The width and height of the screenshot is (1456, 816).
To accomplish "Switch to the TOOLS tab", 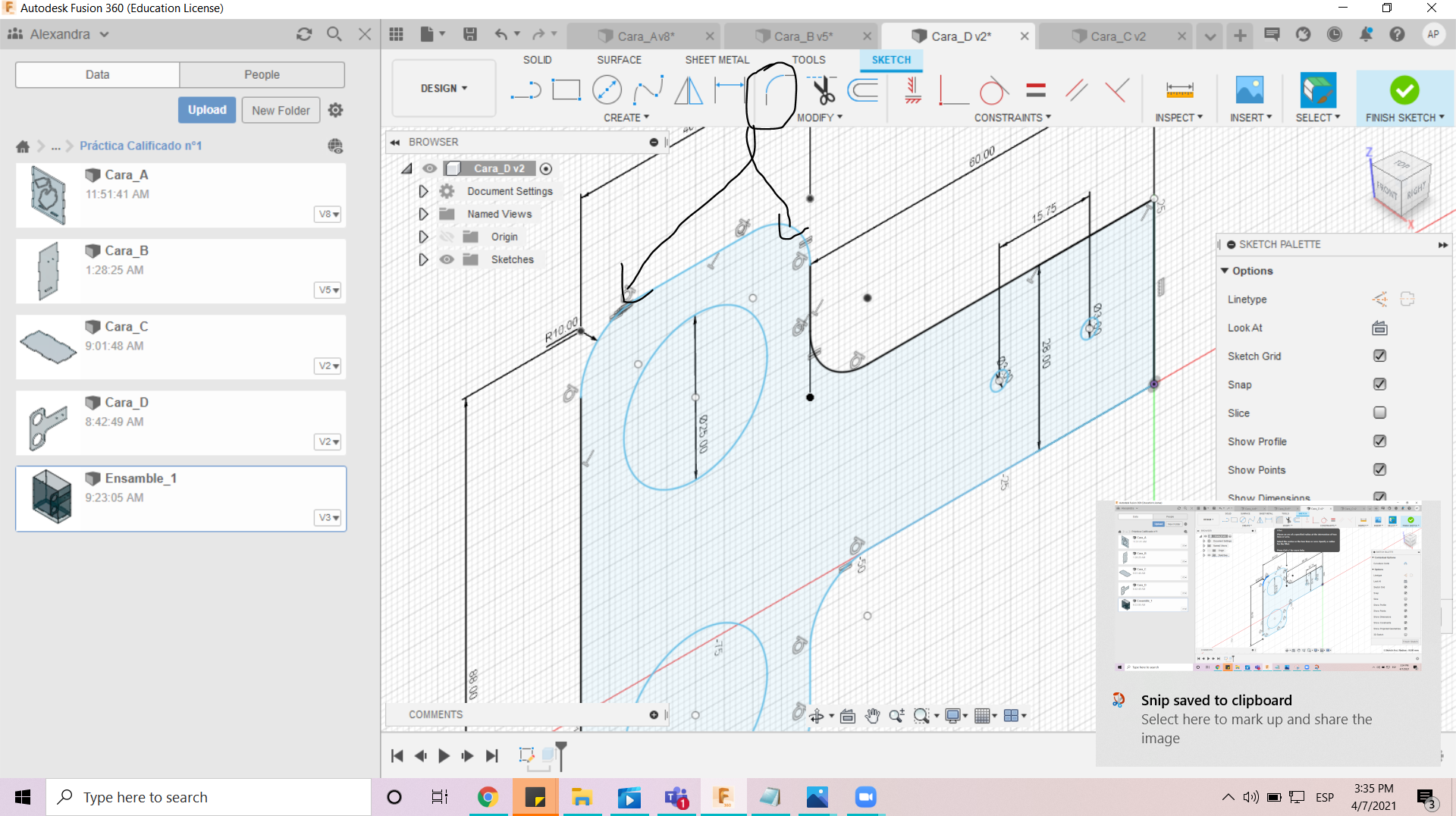I will 808,60.
